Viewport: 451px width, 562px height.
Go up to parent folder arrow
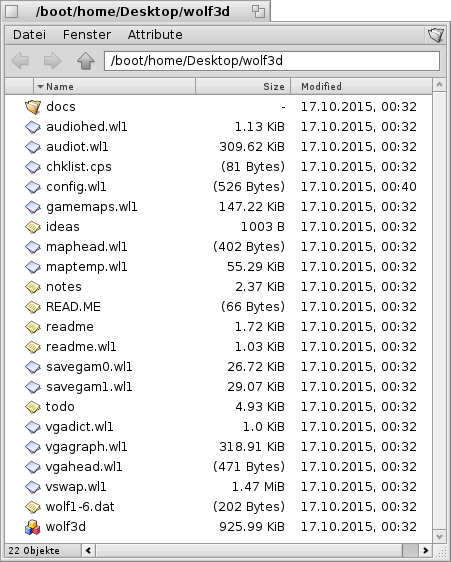click(x=85, y=61)
